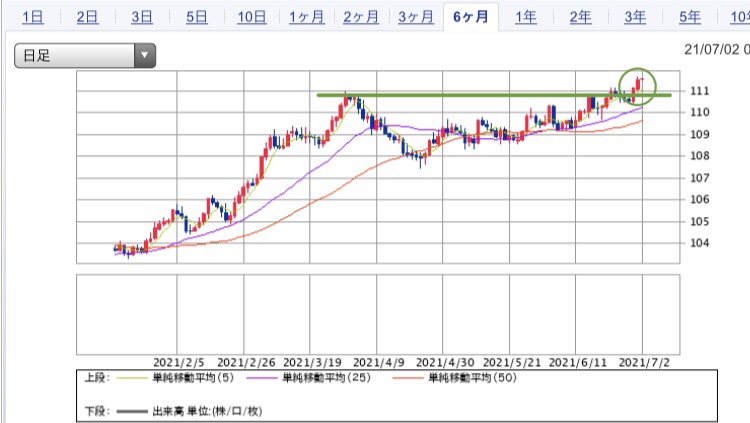Click the 2021/5/21 date axis label
The image size is (750, 423).
pyautogui.click(x=512, y=363)
